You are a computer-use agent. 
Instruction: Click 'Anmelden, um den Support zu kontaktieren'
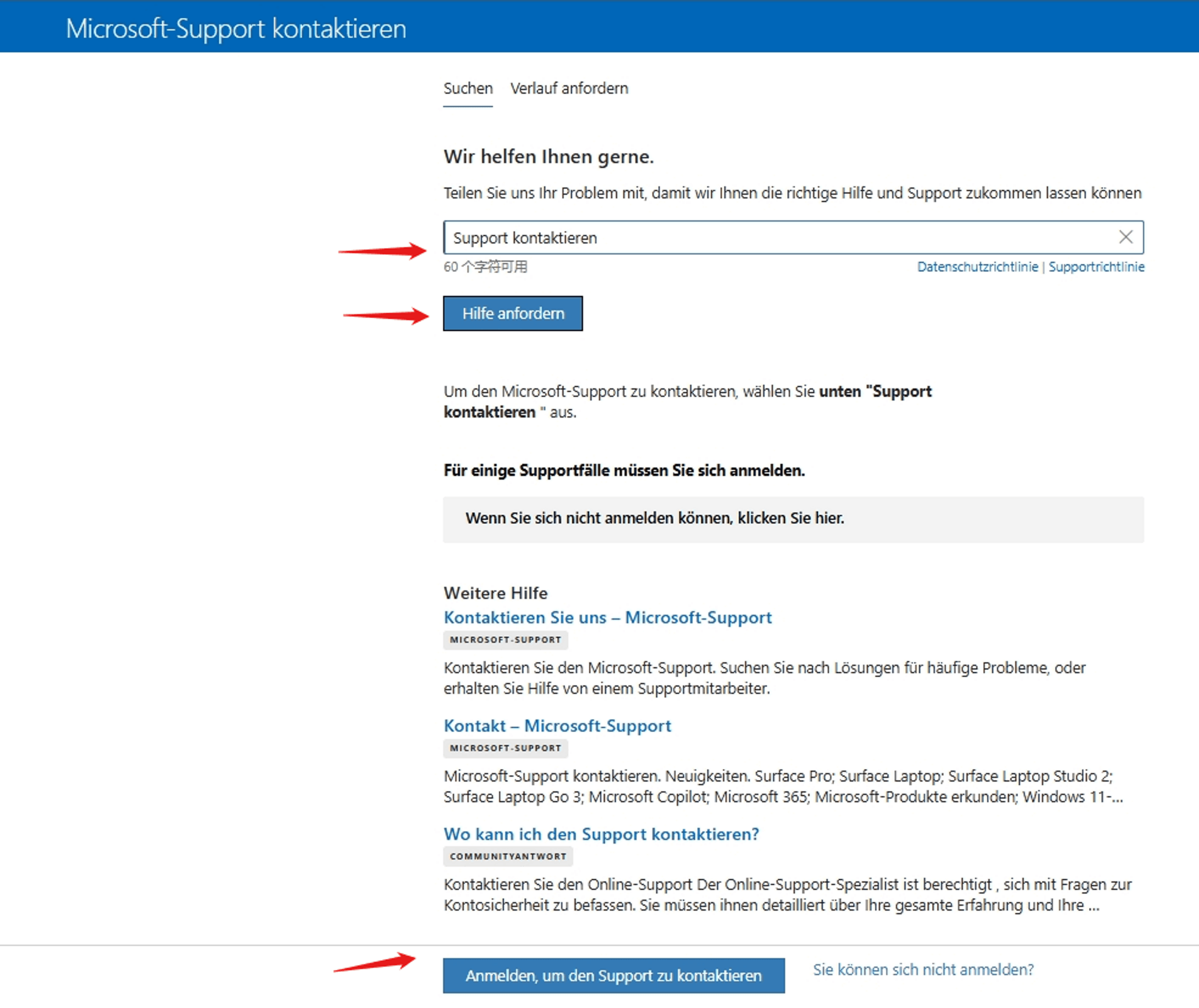coord(613,976)
